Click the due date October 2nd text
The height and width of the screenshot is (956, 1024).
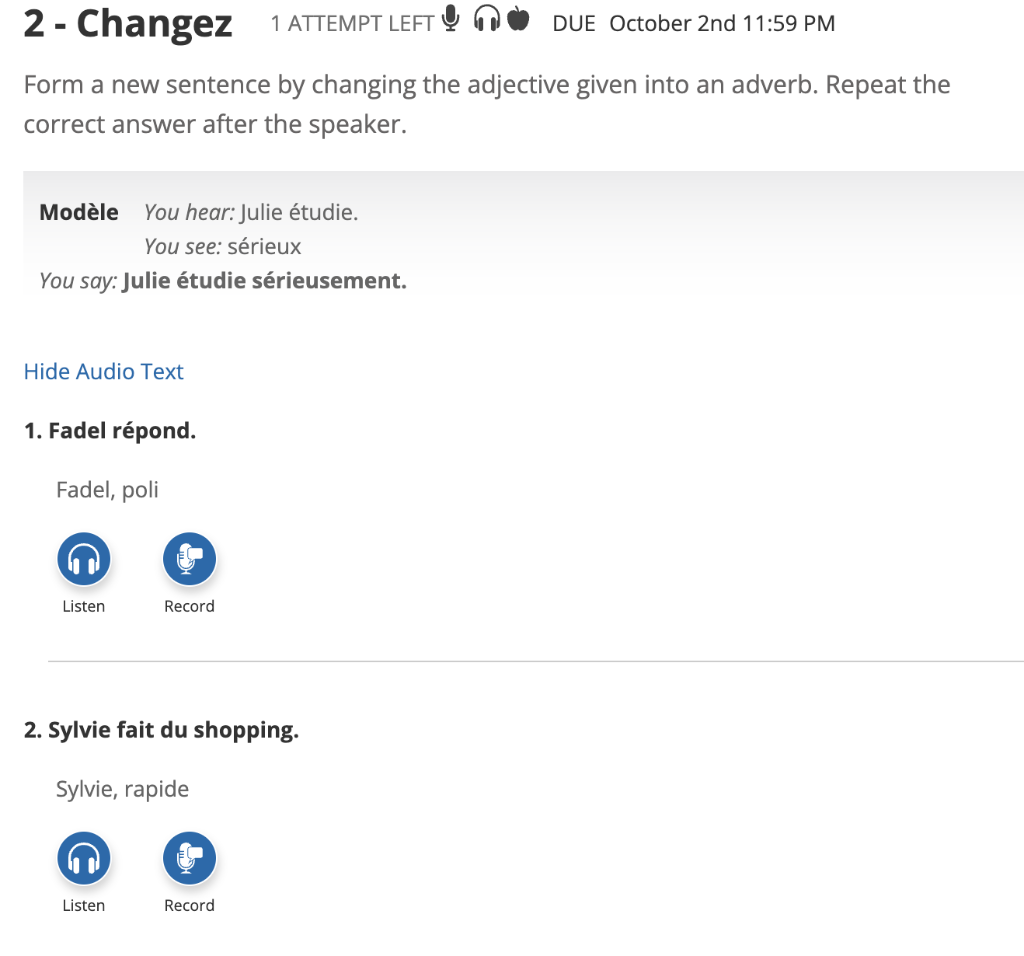tap(721, 23)
